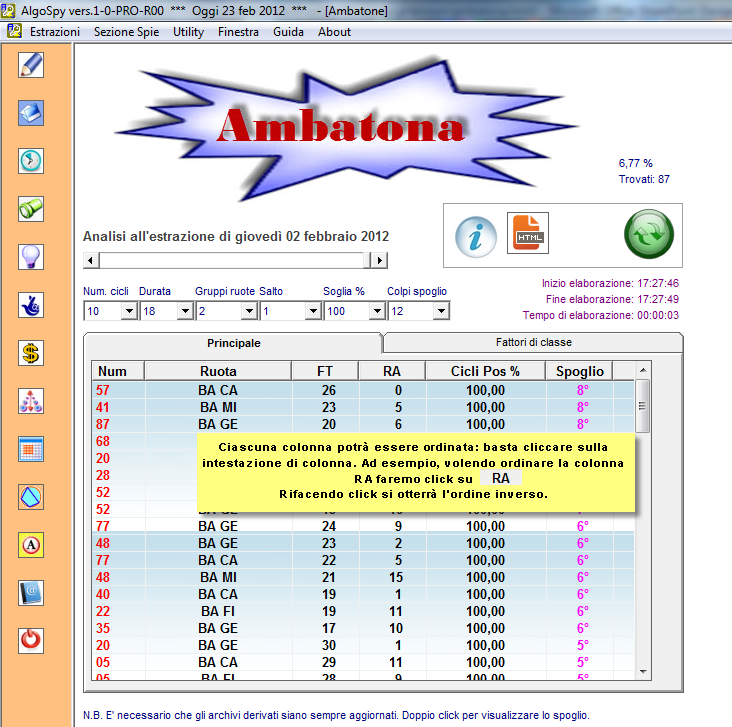
Task: Sort by the Spoglio column header
Action: click(x=579, y=371)
